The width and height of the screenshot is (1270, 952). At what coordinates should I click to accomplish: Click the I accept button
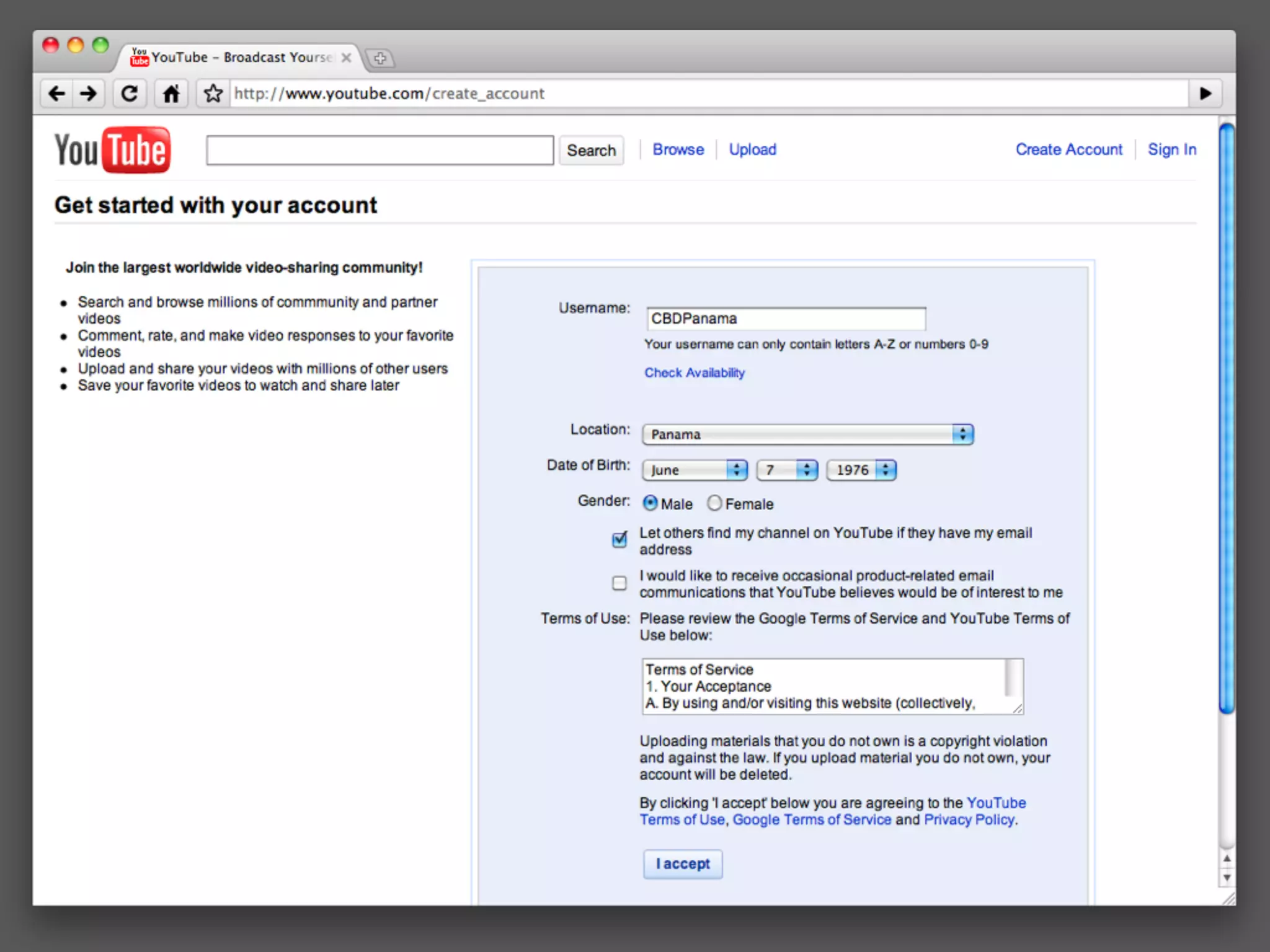coord(683,863)
